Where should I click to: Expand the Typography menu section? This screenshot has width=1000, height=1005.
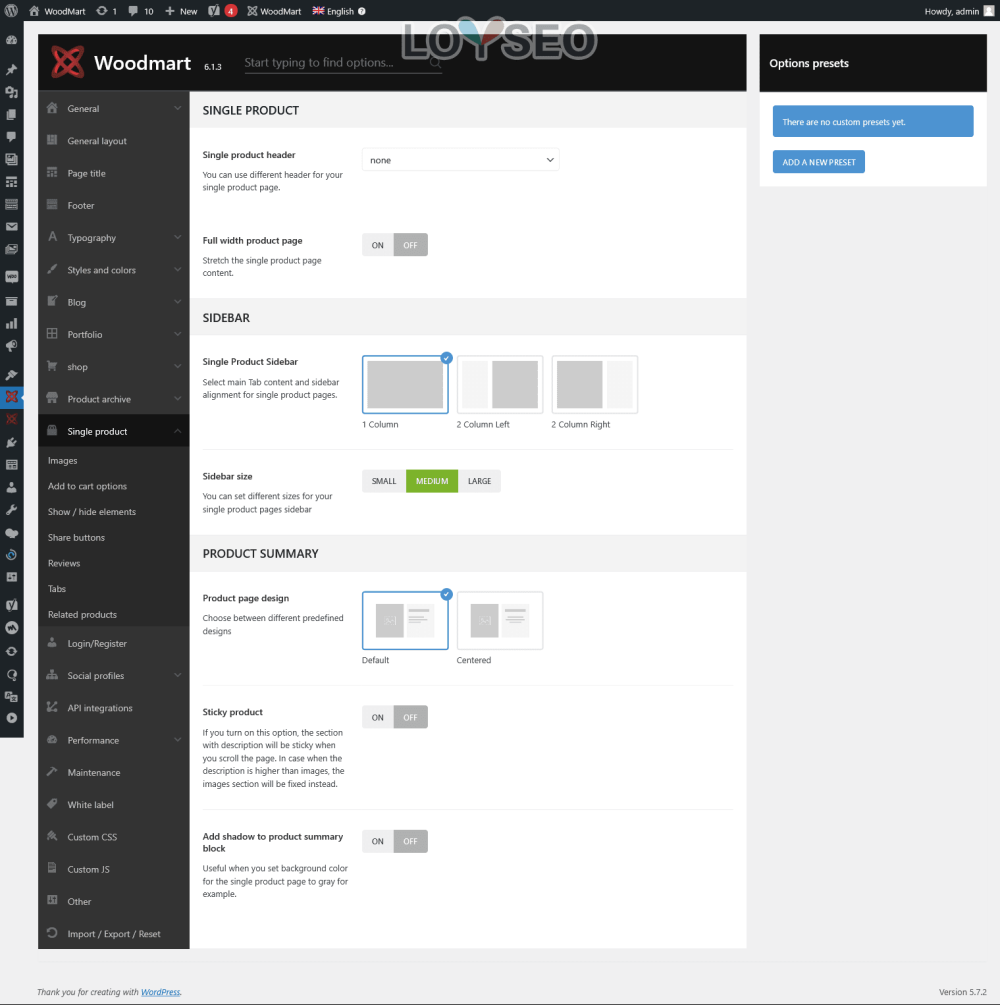(113, 238)
